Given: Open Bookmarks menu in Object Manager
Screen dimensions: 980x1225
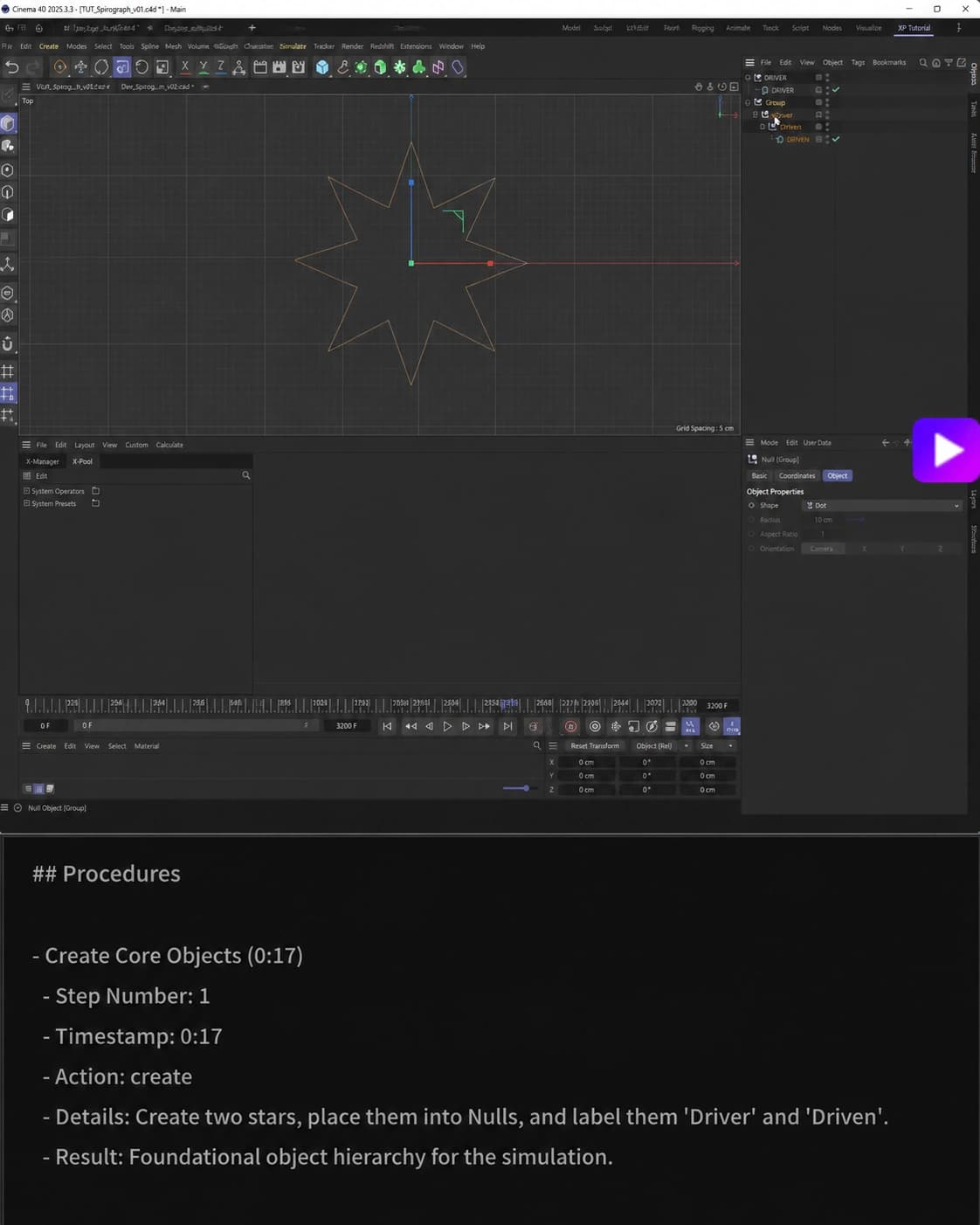Looking at the screenshot, I should [889, 63].
